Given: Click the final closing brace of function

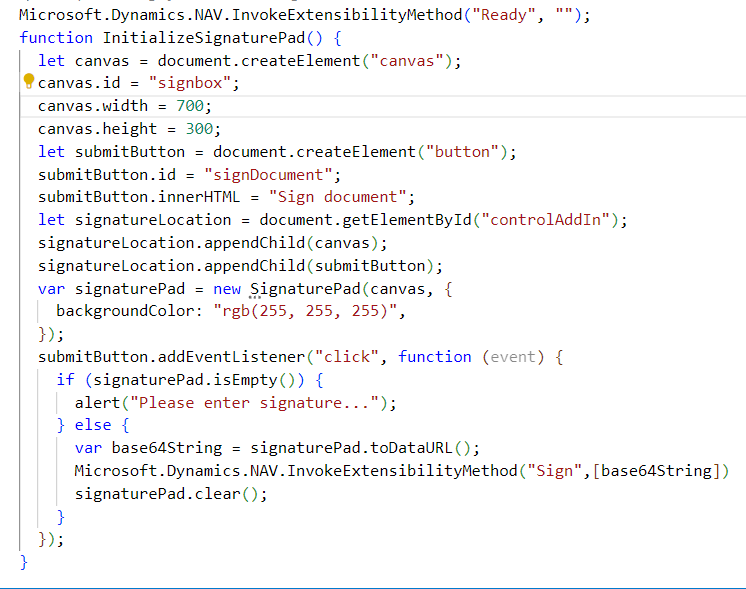Looking at the screenshot, I should (24, 562).
